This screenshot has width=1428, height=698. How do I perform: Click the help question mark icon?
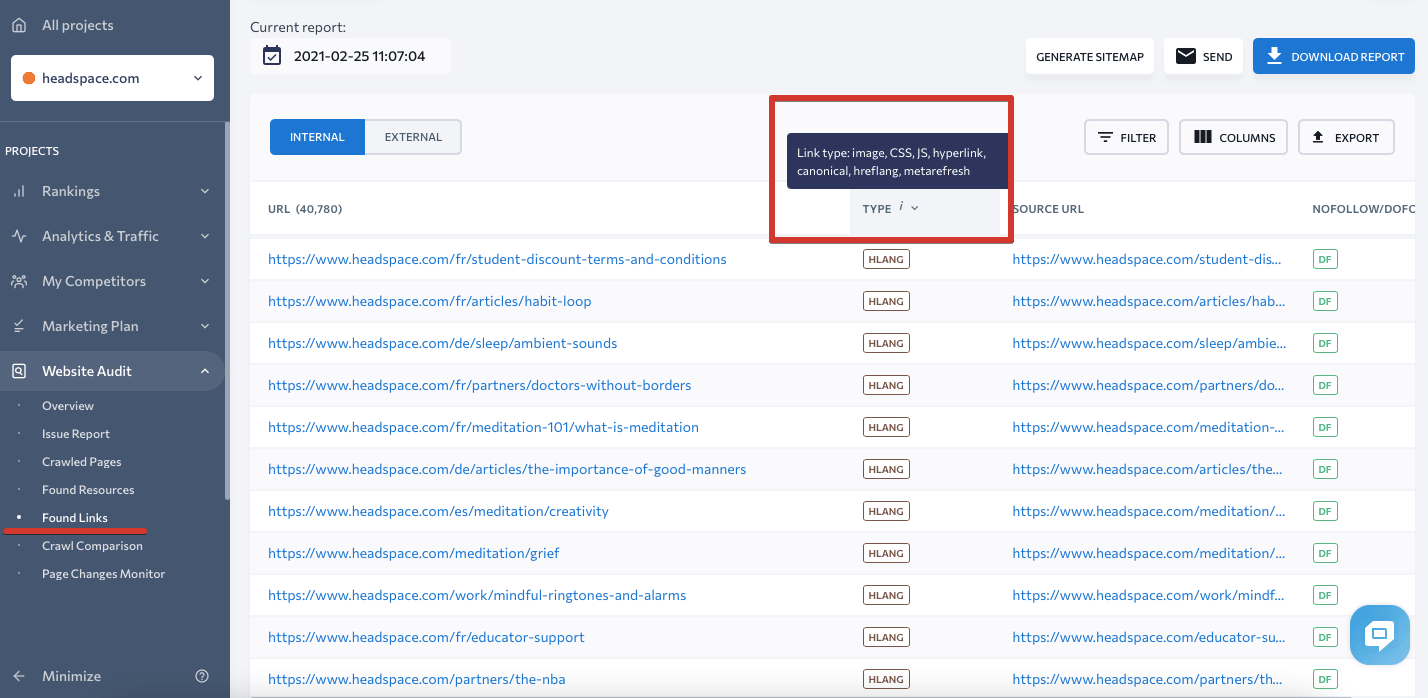[x=202, y=676]
